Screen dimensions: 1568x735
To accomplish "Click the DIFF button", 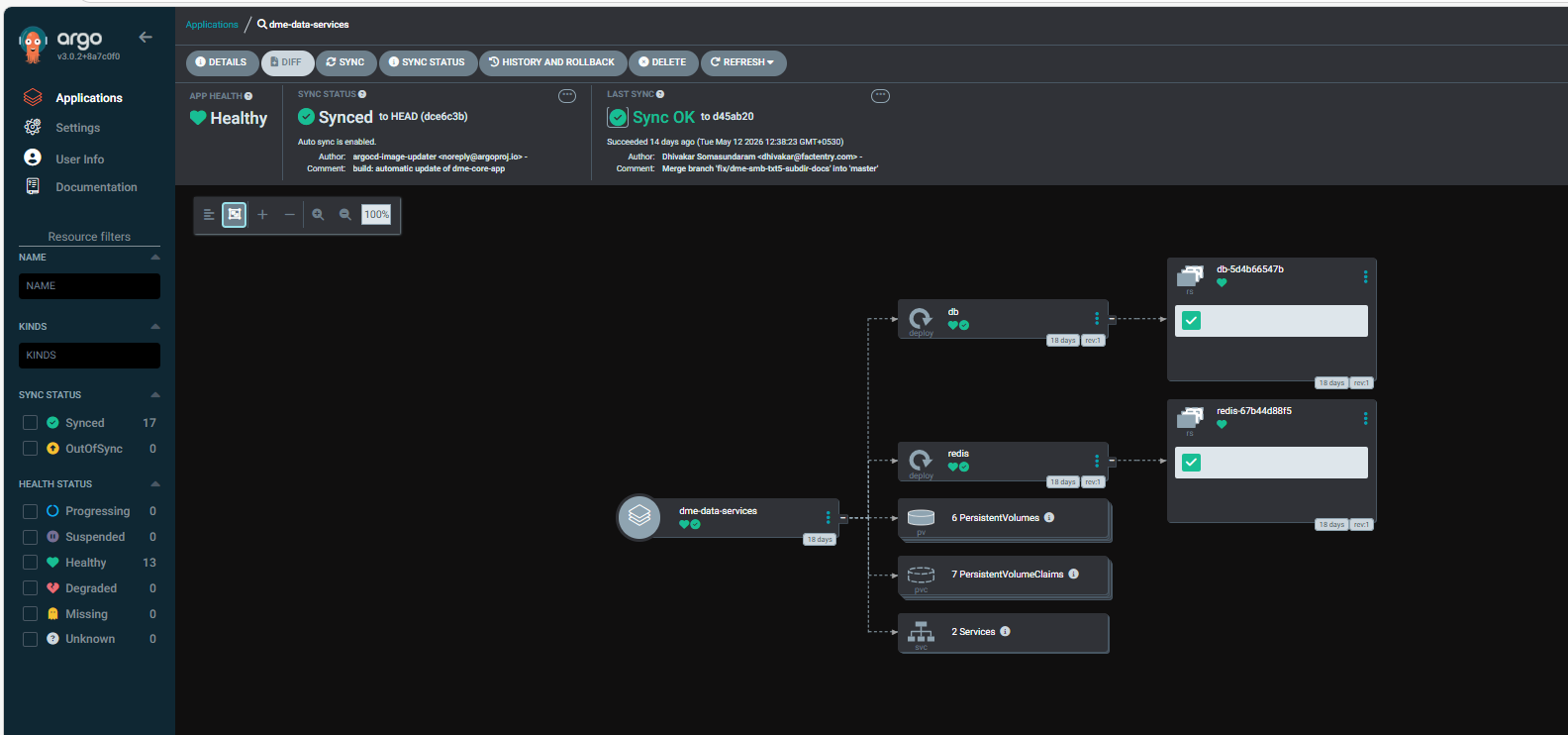I will coord(287,62).
